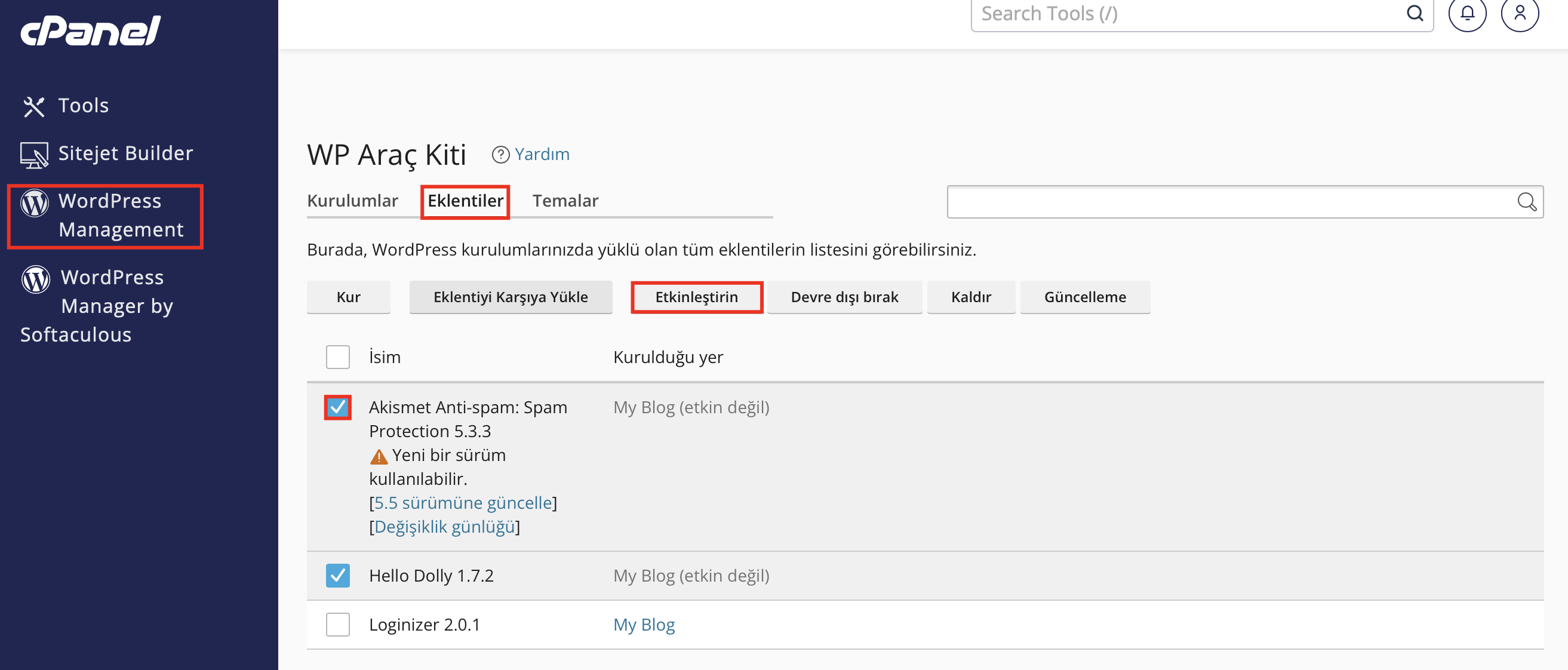Uncheck the Hello Dolly checkbox
The width and height of the screenshot is (1568, 670).
pos(338,575)
